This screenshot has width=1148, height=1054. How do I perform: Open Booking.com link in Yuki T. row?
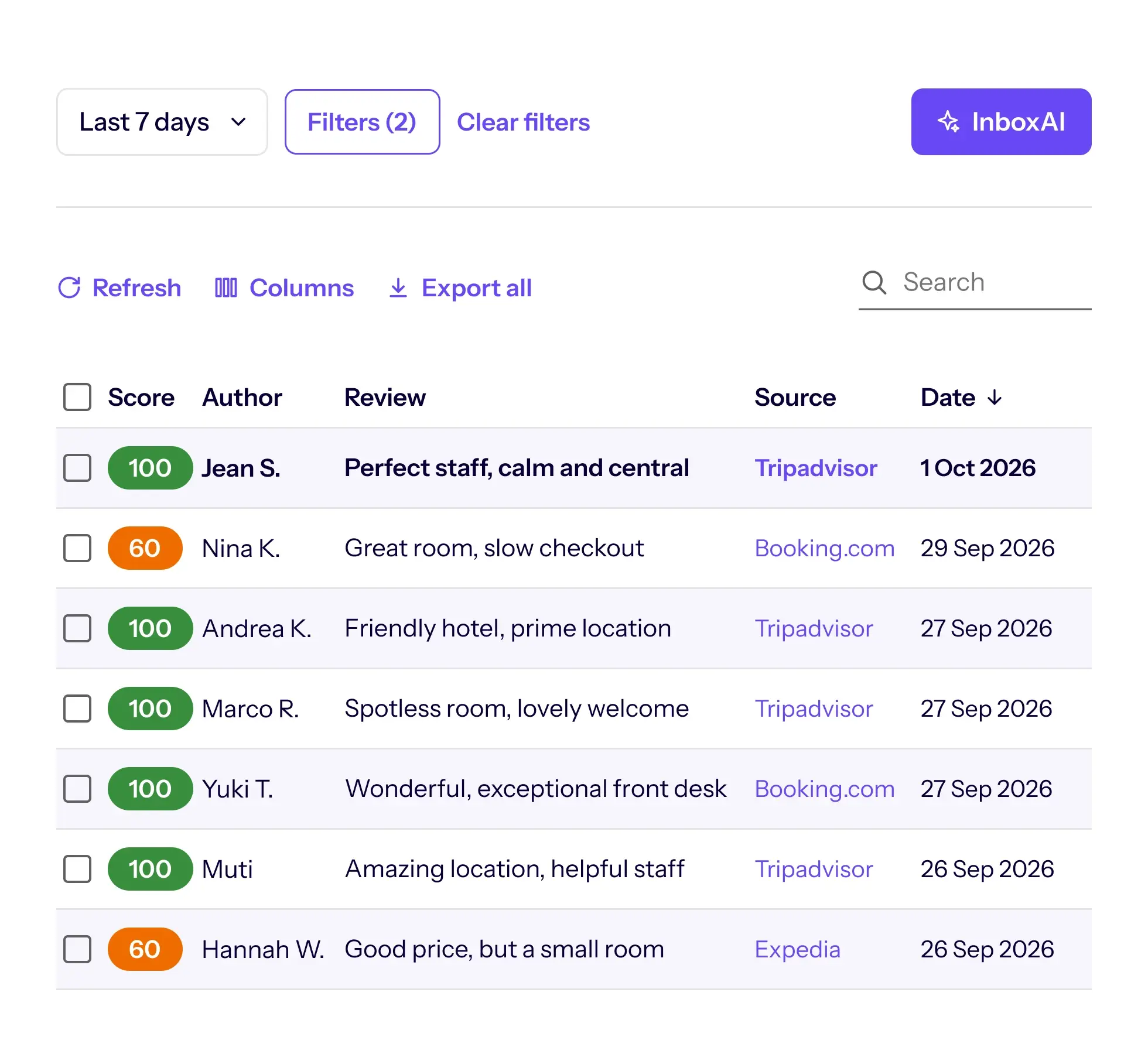tap(825, 789)
